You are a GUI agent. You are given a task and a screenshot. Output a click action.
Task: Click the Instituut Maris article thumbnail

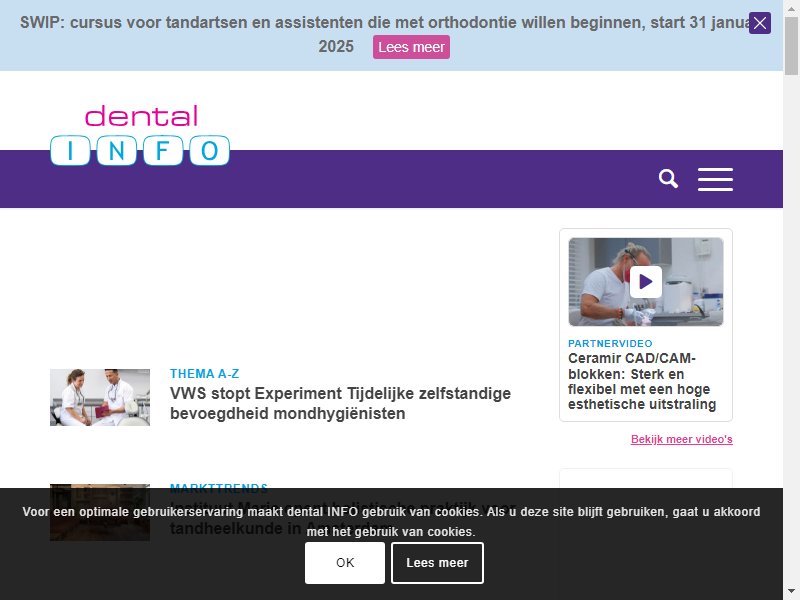pos(100,512)
